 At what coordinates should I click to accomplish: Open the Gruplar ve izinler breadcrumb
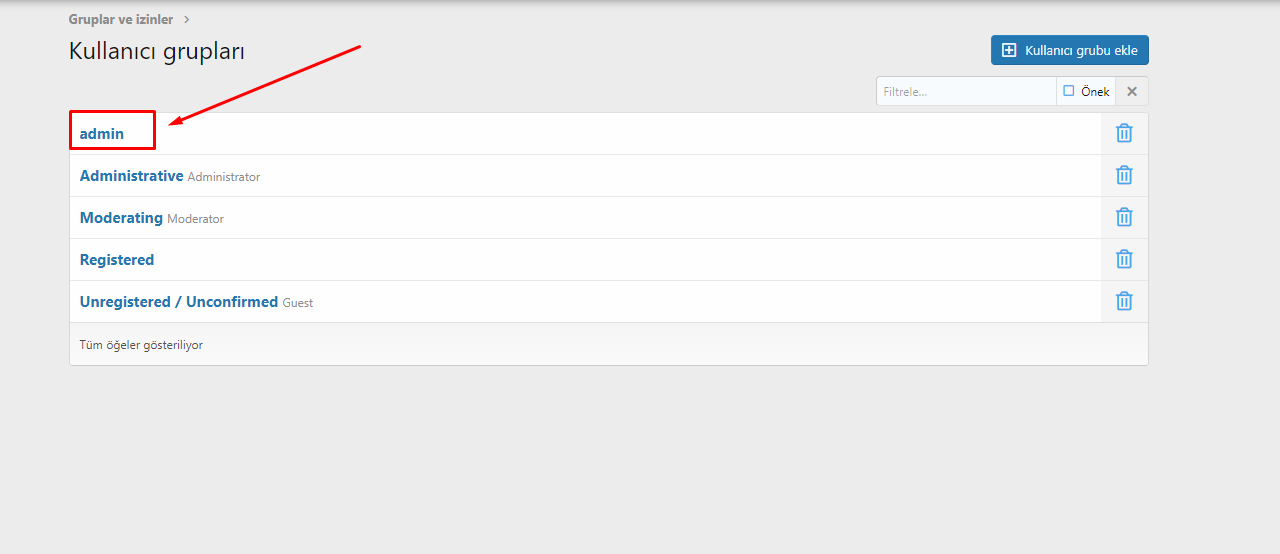click(121, 19)
